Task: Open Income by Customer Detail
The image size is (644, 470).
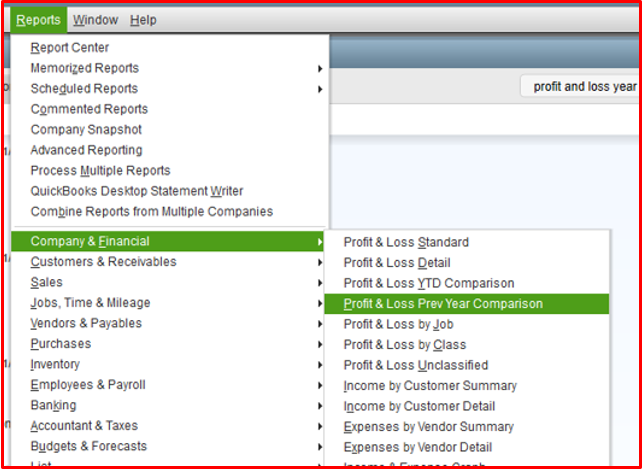Action: (467, 407)
